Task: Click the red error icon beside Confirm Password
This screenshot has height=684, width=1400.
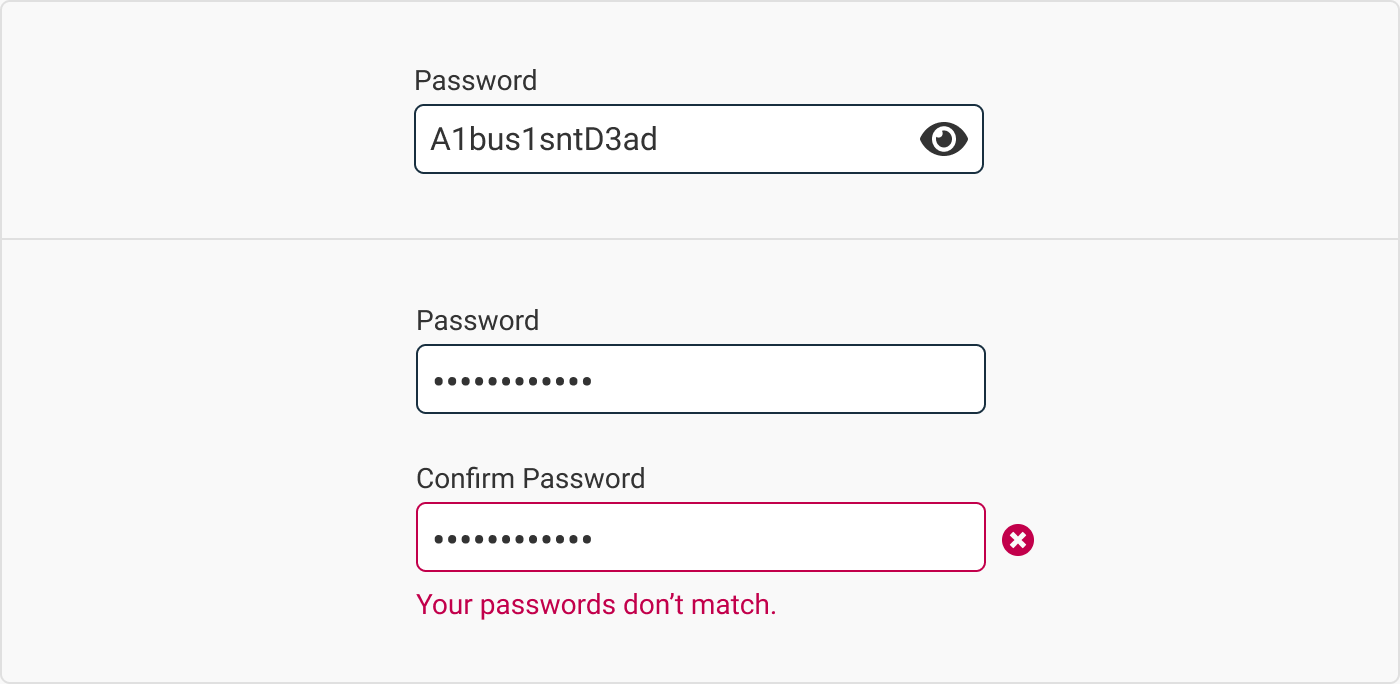Action: [x=1018, y=540]
